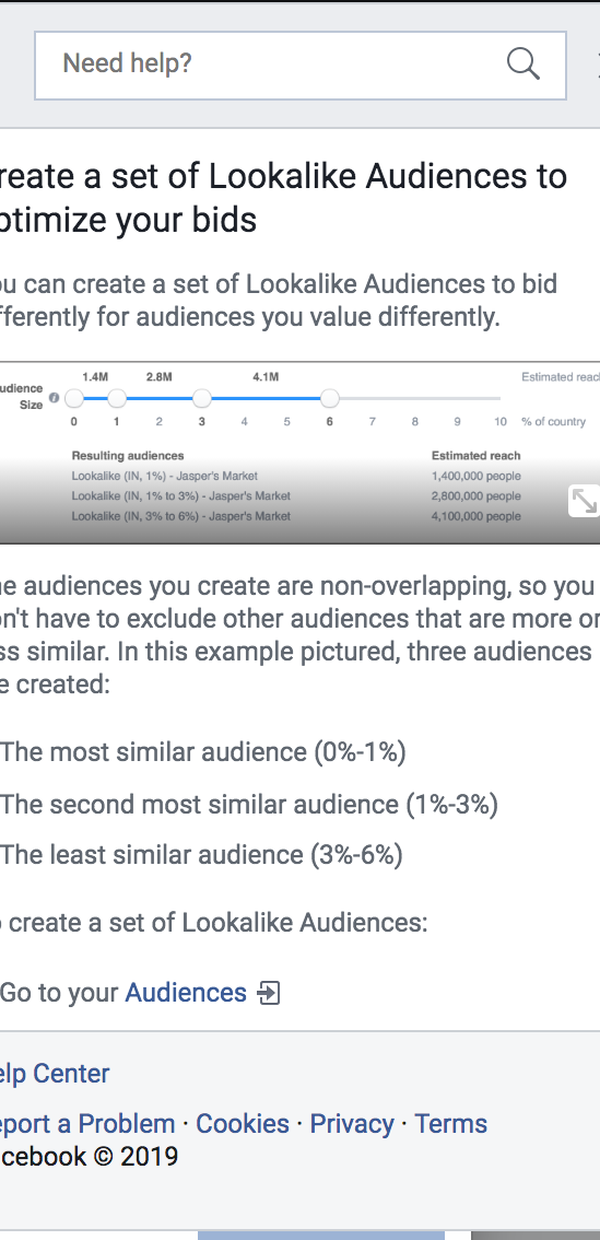Open the Cookies link
600x1240 pixels.
[x=243, y=1124]
